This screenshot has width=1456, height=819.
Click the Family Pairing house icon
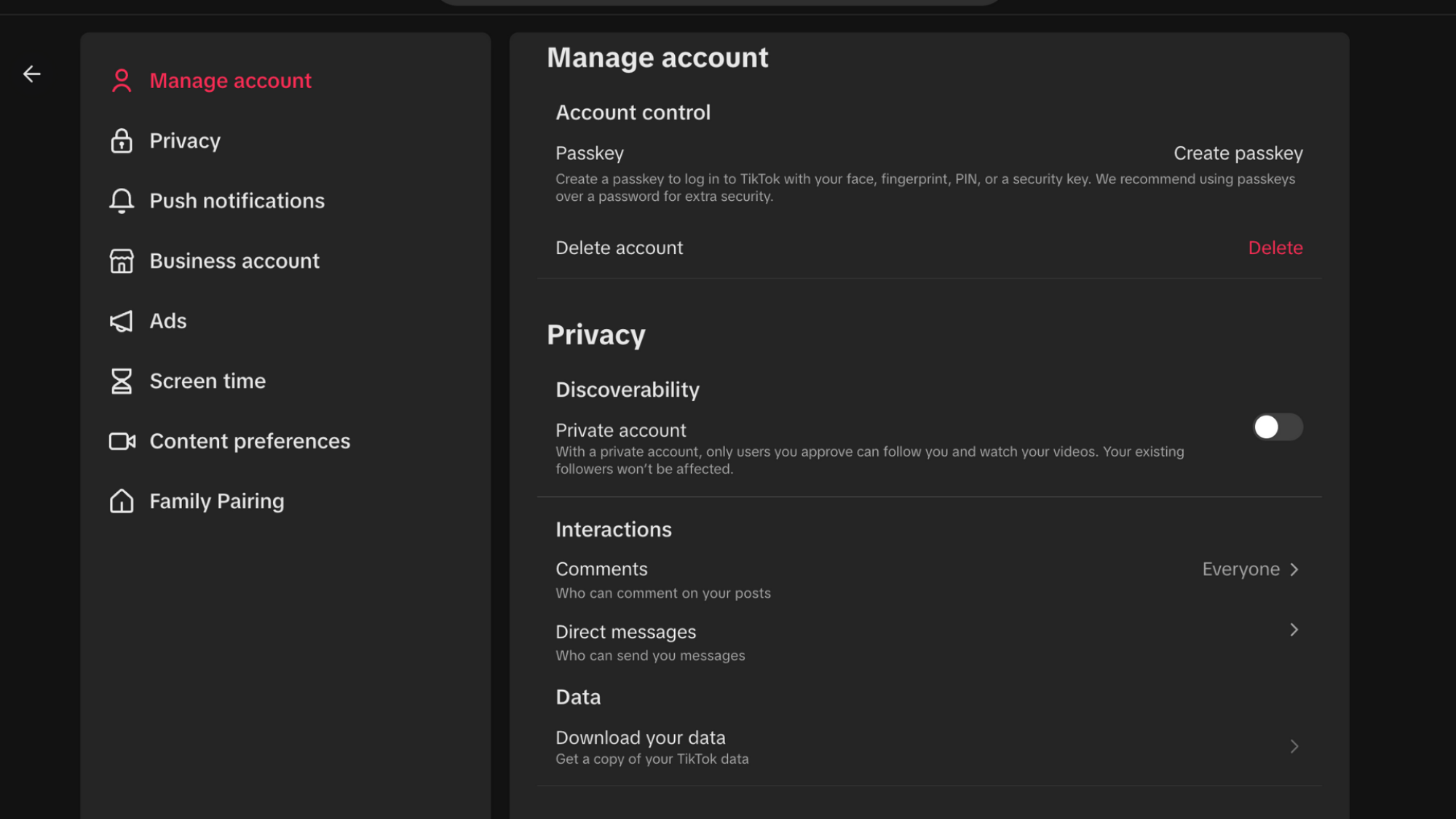point(122,501)
